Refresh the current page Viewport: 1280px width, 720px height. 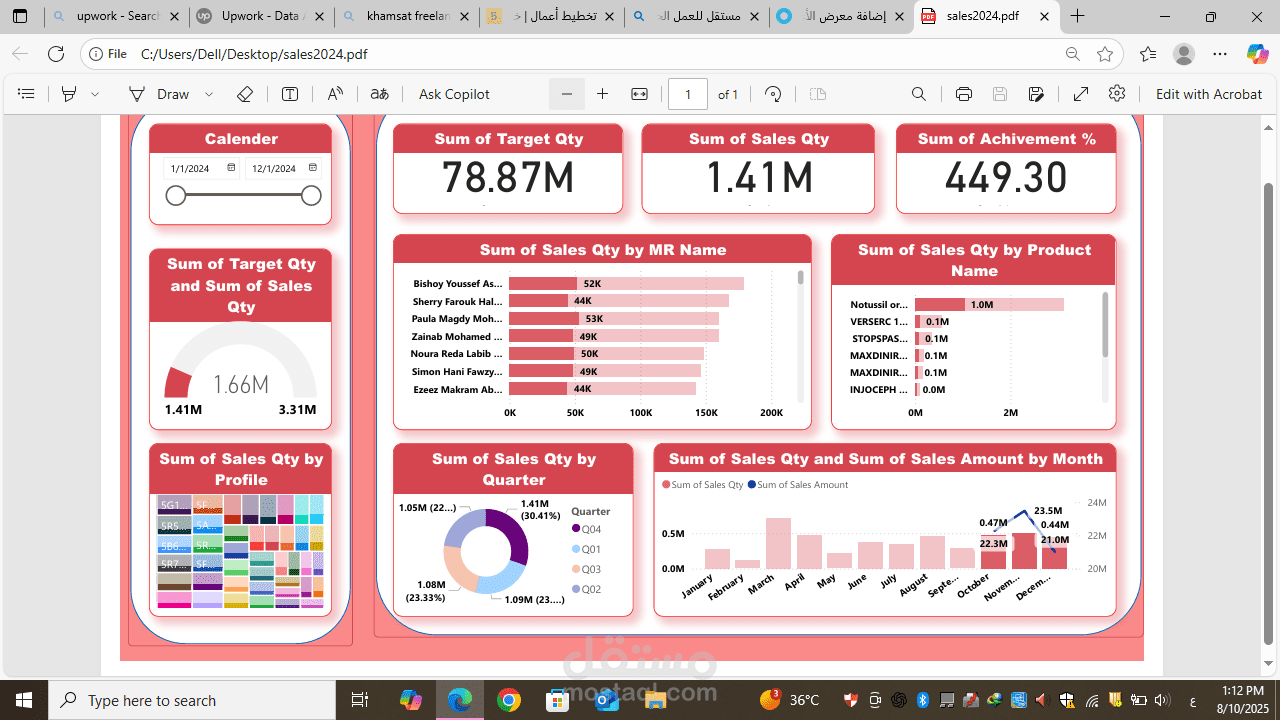pyautogui.click(x=56, y=54)
